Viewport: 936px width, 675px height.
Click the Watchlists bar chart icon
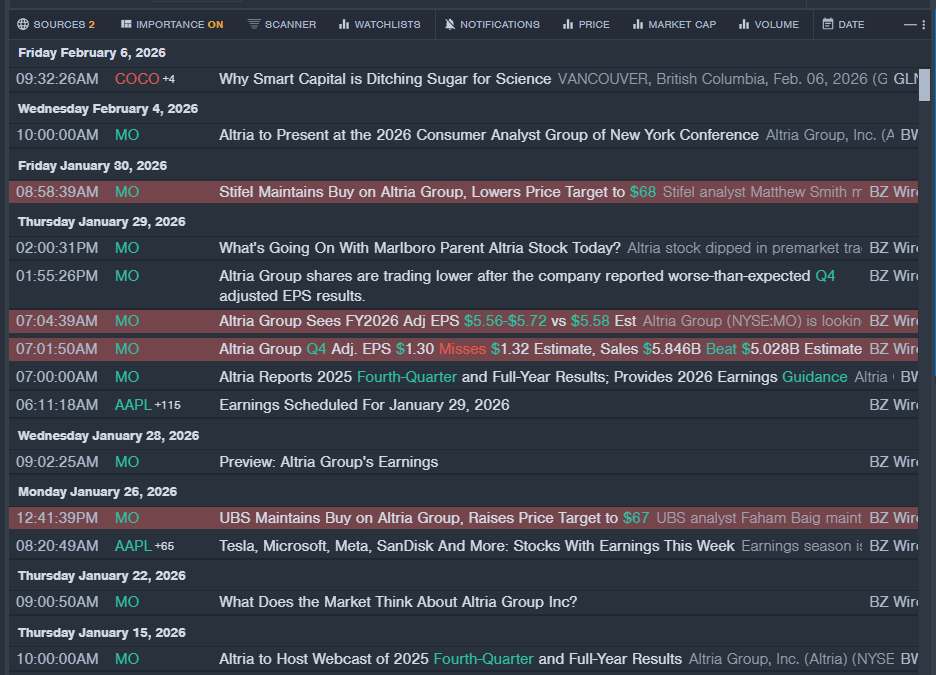[344, 24]
